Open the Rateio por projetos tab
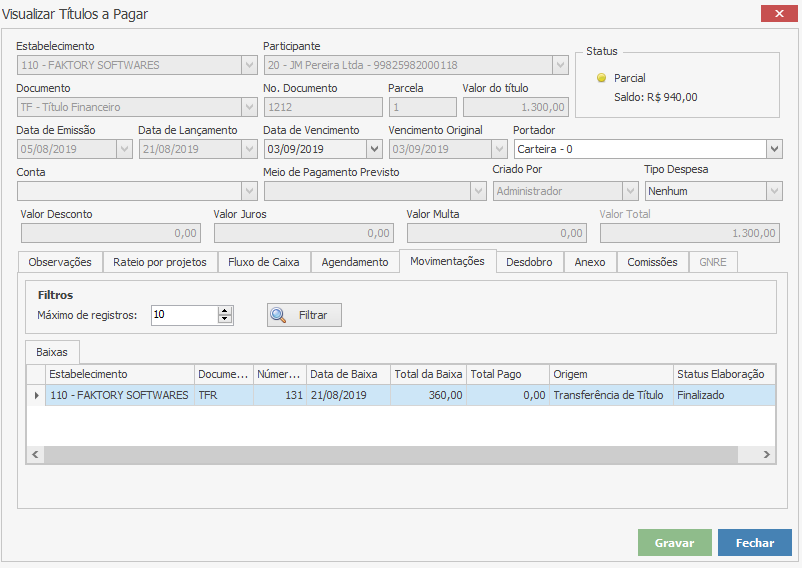The image size is (802, 568). (x=160, y=262)
